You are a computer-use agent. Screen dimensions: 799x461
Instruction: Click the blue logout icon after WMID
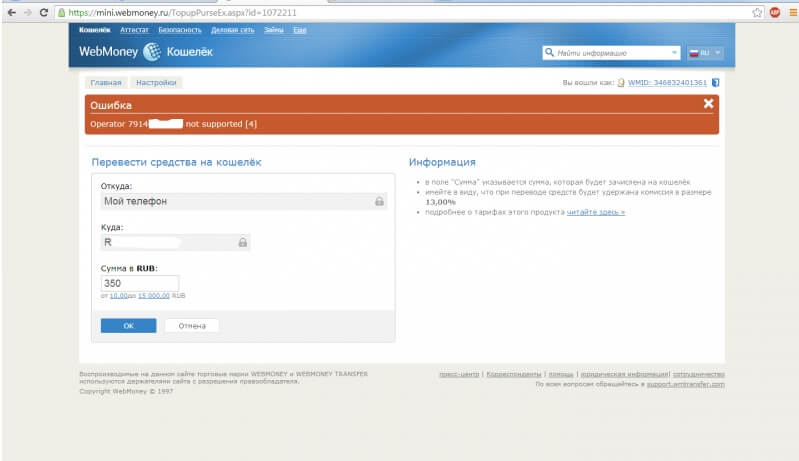coord(715,83)
